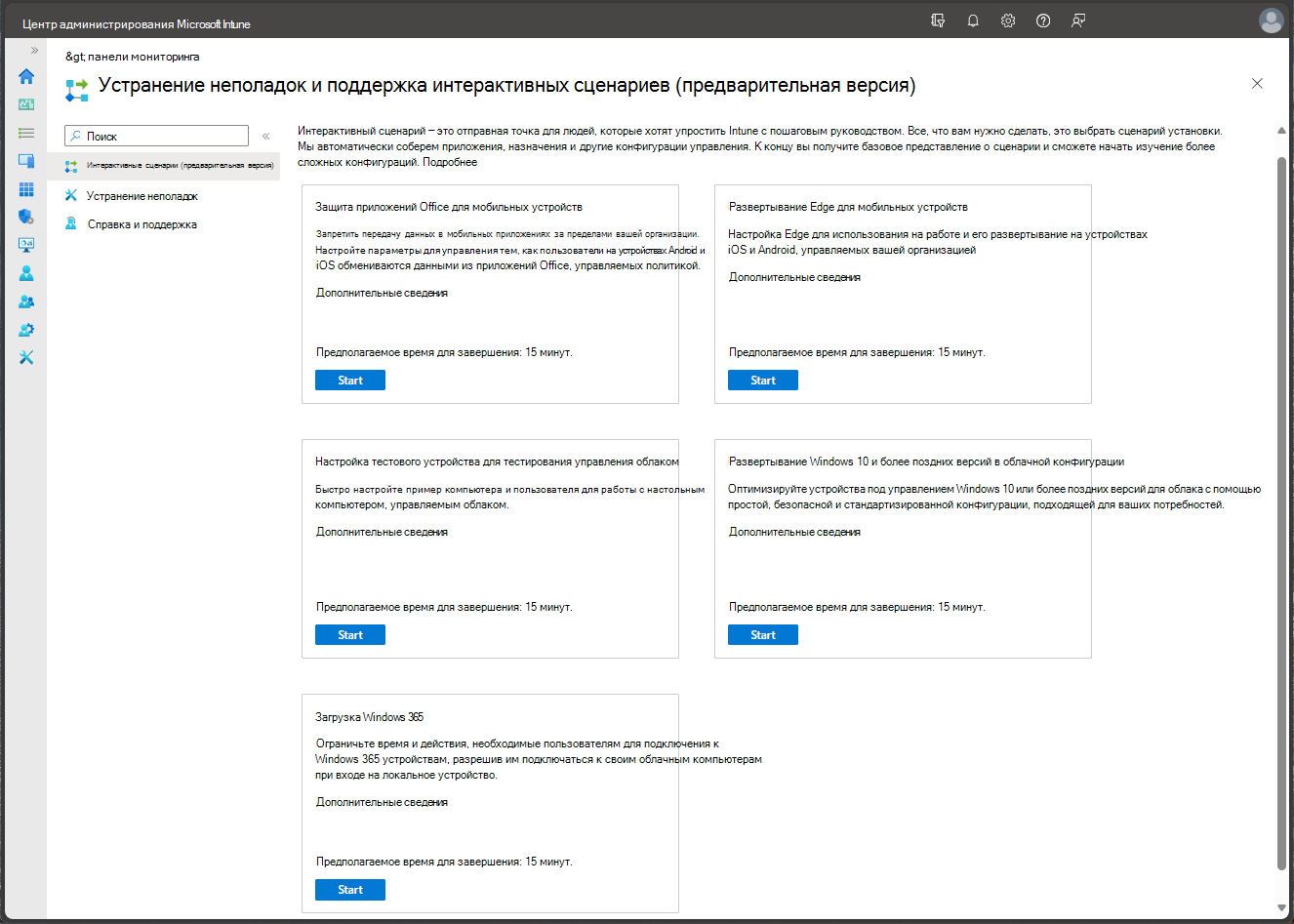Open Reports monitor icon in left rail
This screenshot has height=924, width=1294.
point(26,245)
